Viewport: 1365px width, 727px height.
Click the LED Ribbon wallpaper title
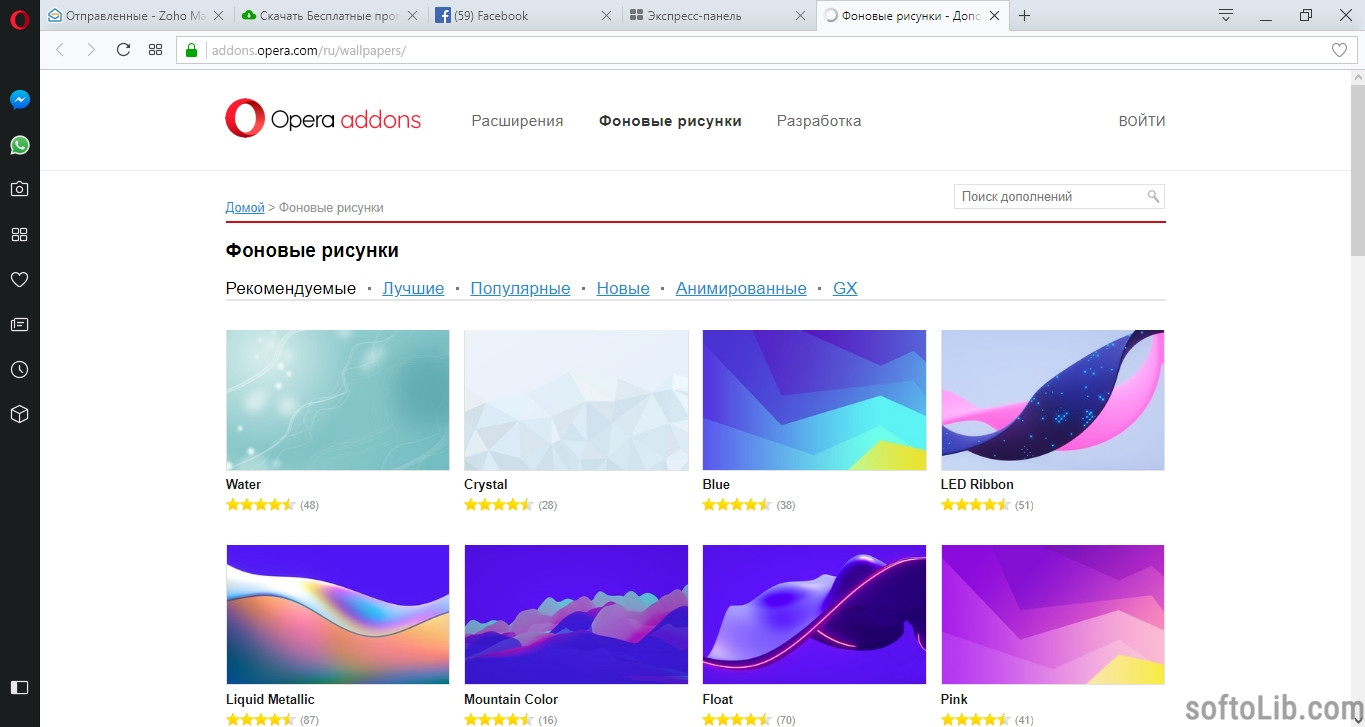pyautogui.click(x=977, y=484)
